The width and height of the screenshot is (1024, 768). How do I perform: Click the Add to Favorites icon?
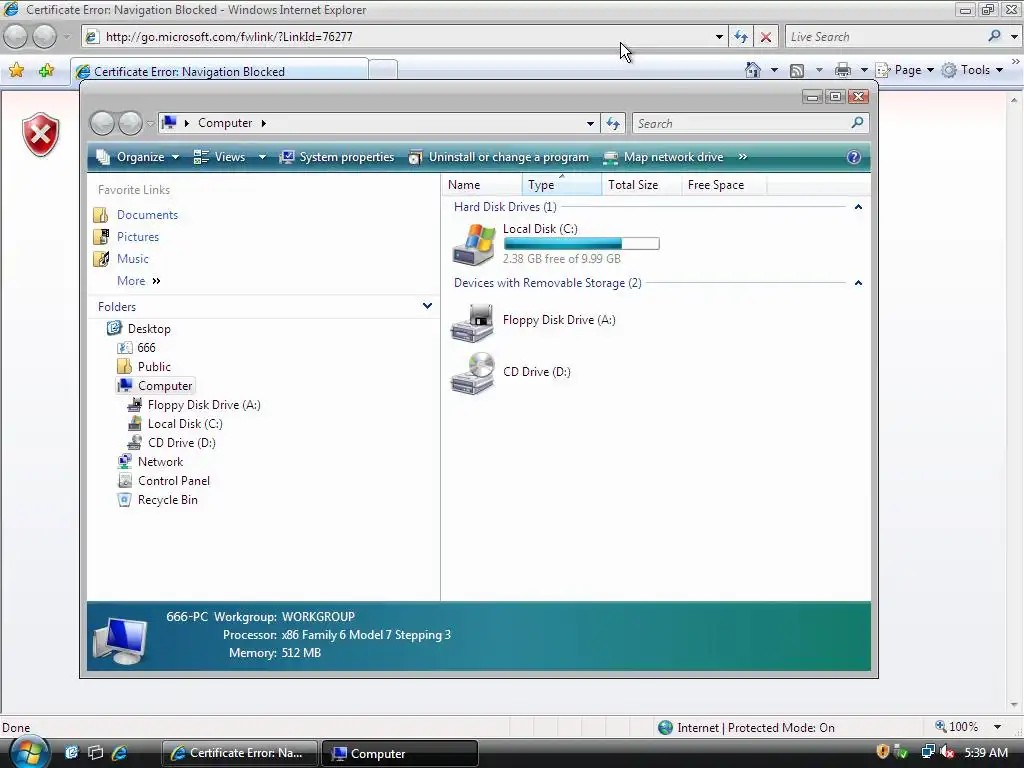coord(46,70)
